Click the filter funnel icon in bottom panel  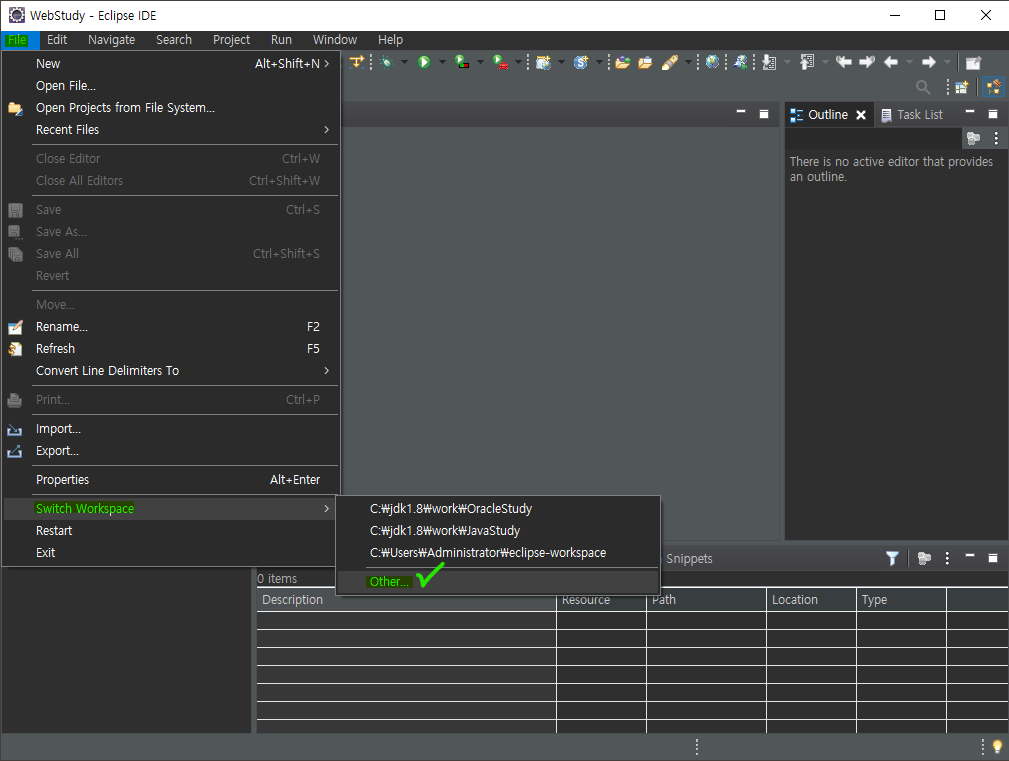click(892, 558)
